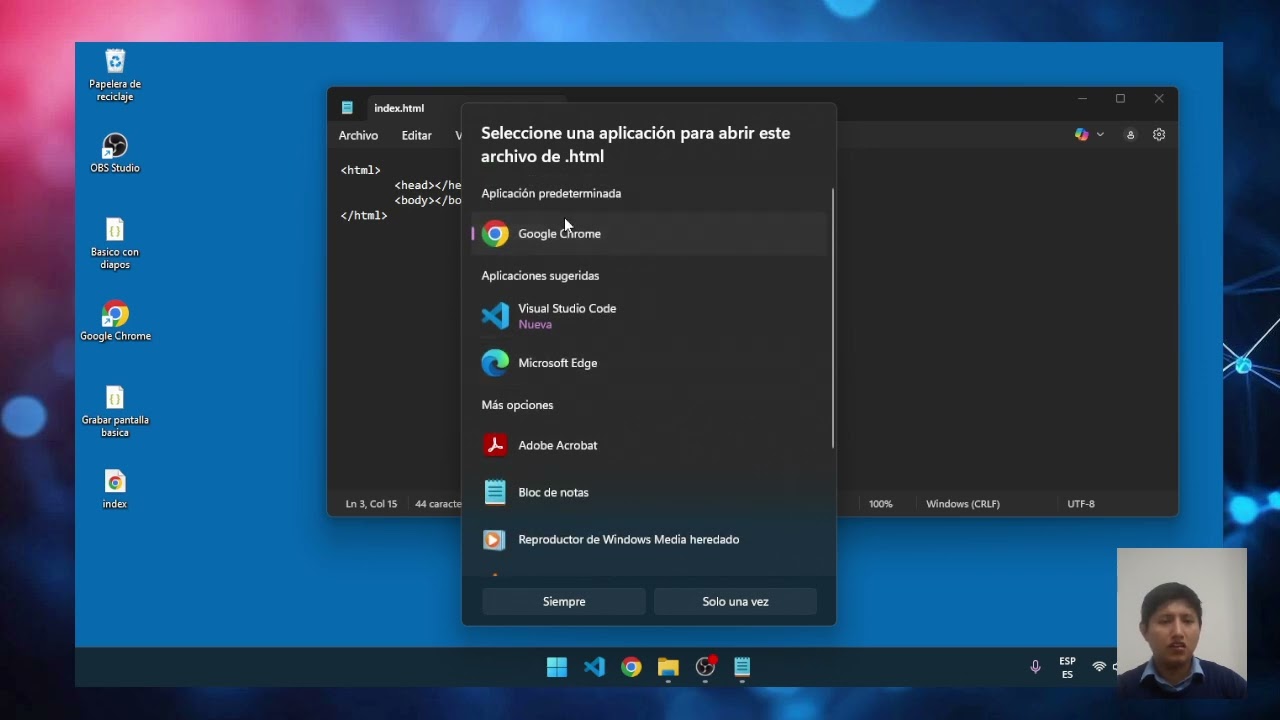Click the Ln 3, Col 15 status entry

coord(371,504)
